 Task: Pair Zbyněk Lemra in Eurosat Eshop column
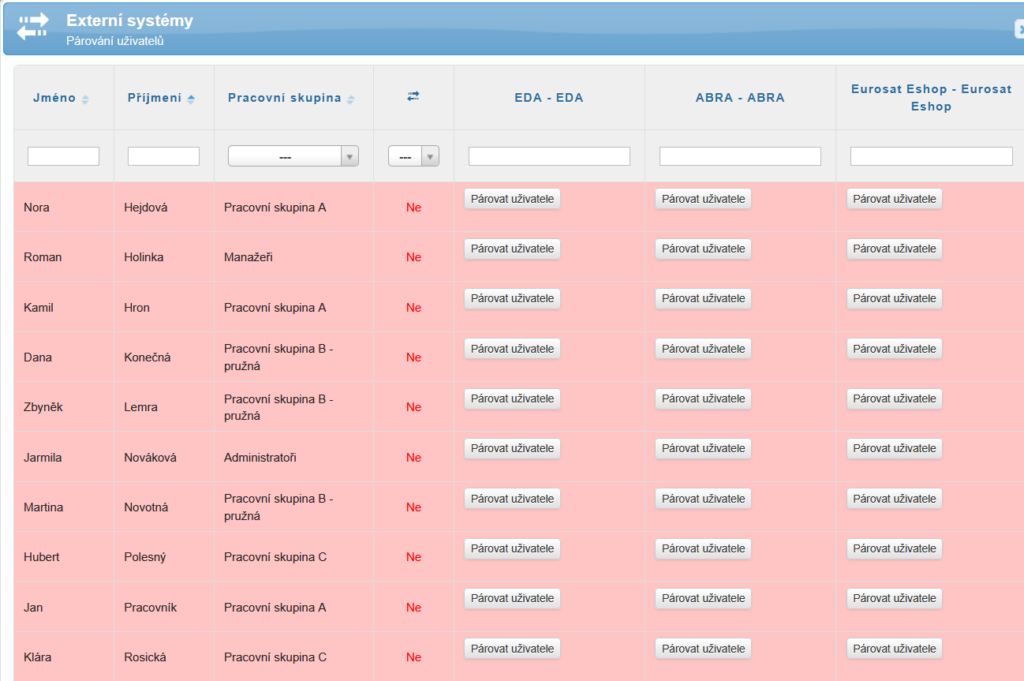point(895,399)
